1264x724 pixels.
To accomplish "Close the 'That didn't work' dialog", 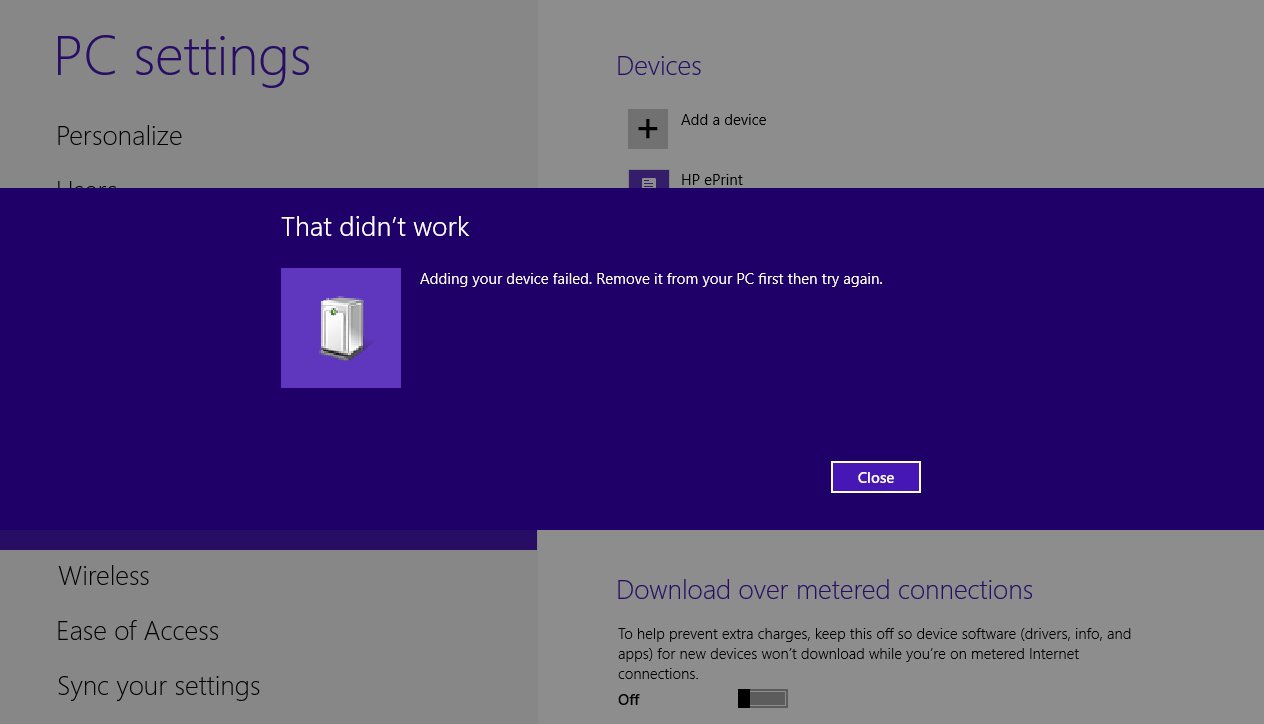I will pos(875,477).
